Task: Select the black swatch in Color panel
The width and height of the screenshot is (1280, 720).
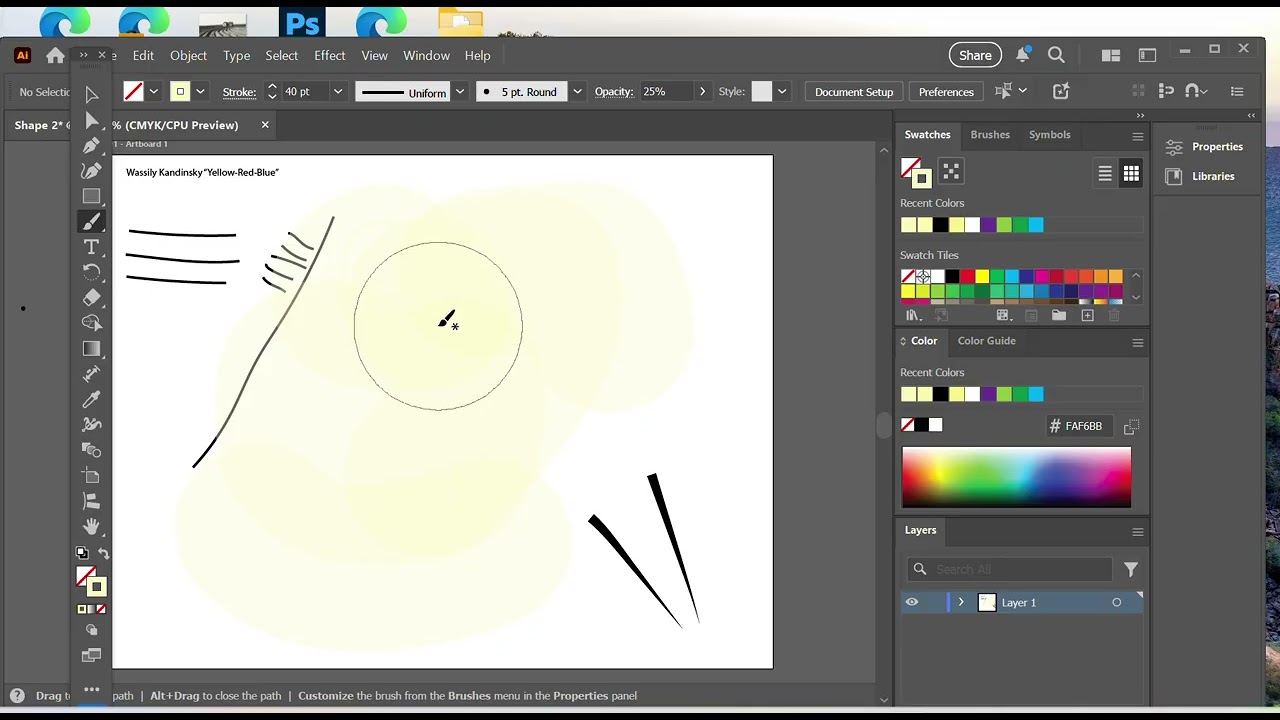Action: pyautogui.click(x=921, y=425)
